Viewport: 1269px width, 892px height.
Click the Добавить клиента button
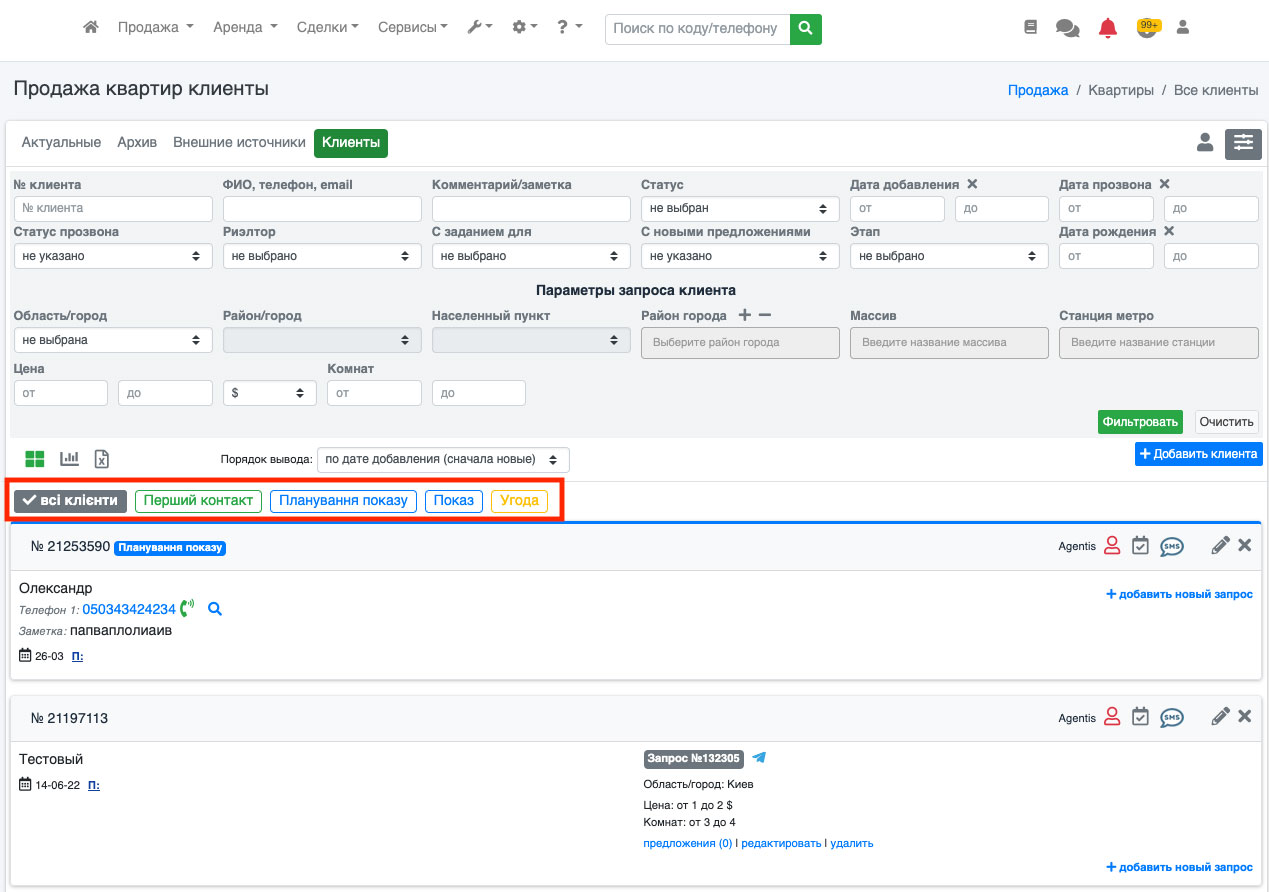1198,454
